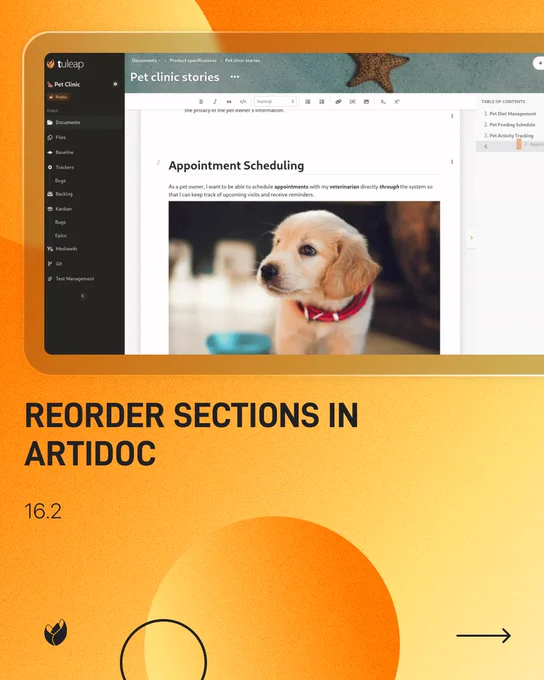Collapse table of contents panel arrow
544x680 pixels.
[x=471, y=238]
